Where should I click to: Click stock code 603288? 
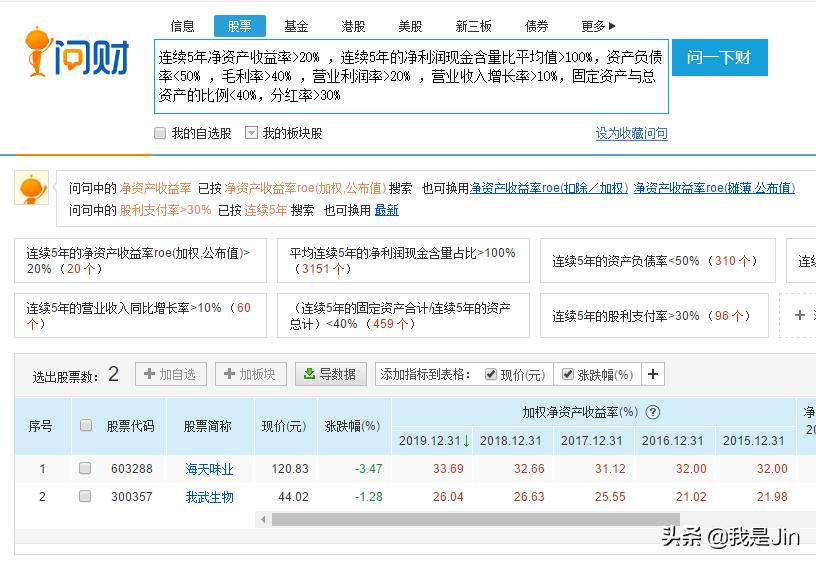(x=132, y=469)
